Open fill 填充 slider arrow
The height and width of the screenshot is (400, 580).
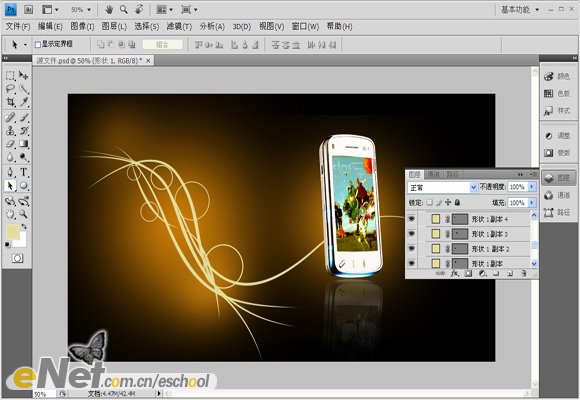(532, 203)
